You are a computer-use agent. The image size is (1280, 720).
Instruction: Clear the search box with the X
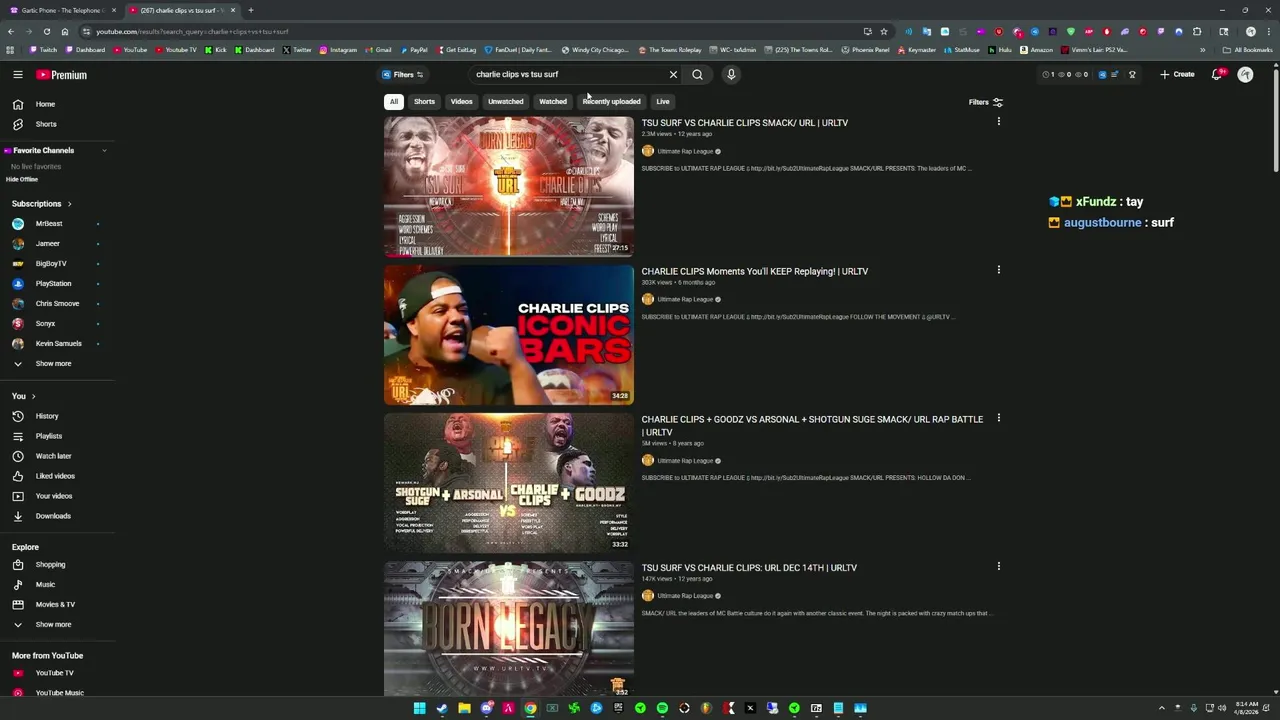click(673, 74)
